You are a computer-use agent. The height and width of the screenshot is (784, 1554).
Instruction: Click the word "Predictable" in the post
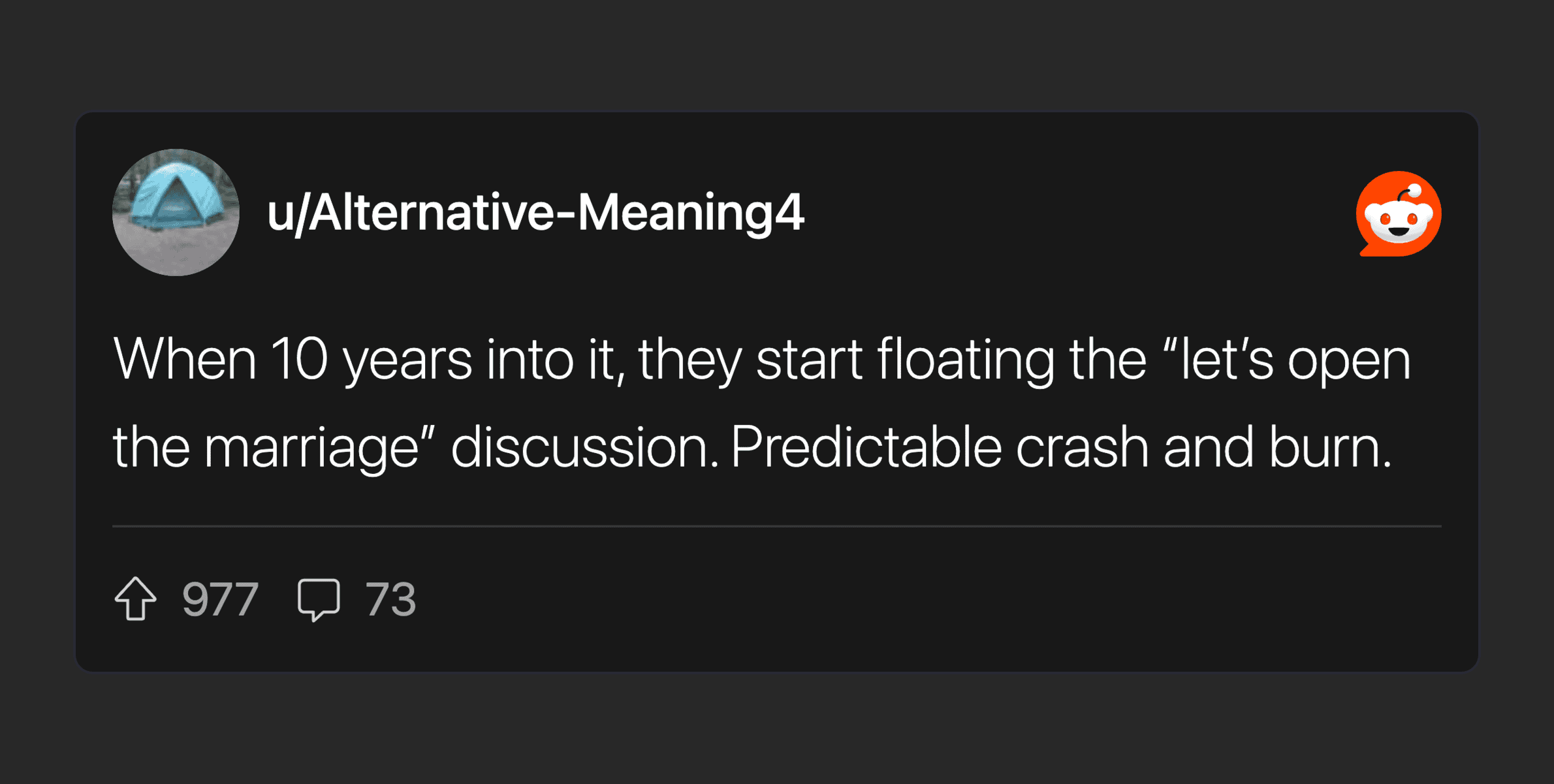point(865,448)
